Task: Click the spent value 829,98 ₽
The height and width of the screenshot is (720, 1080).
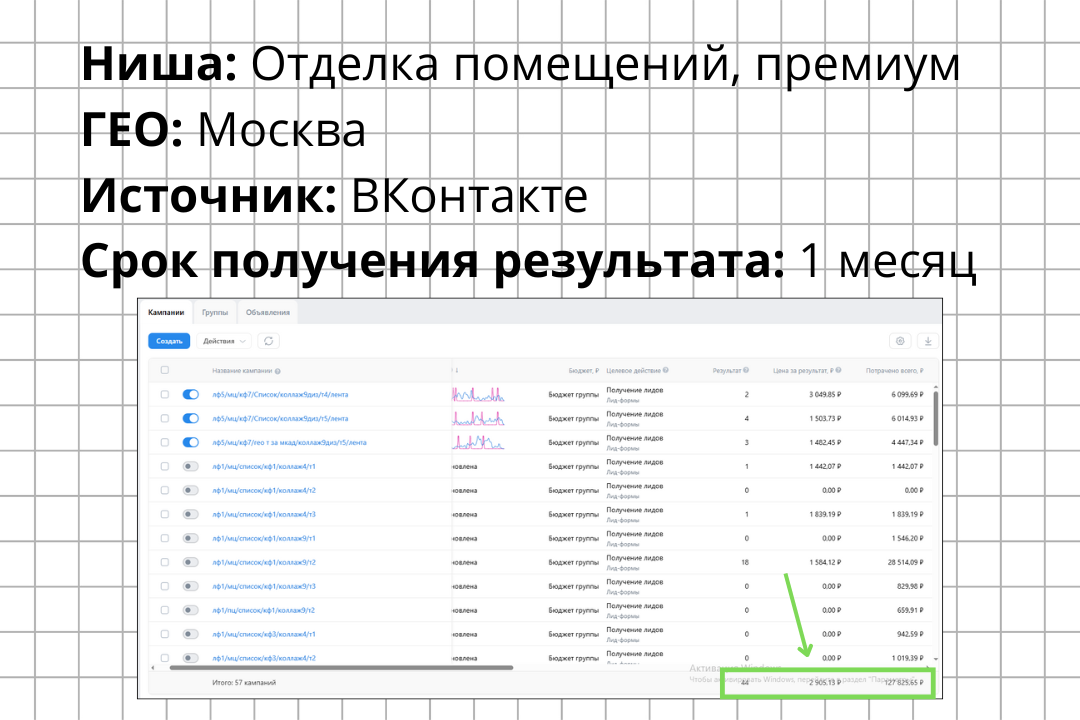Action: [910, 586]
